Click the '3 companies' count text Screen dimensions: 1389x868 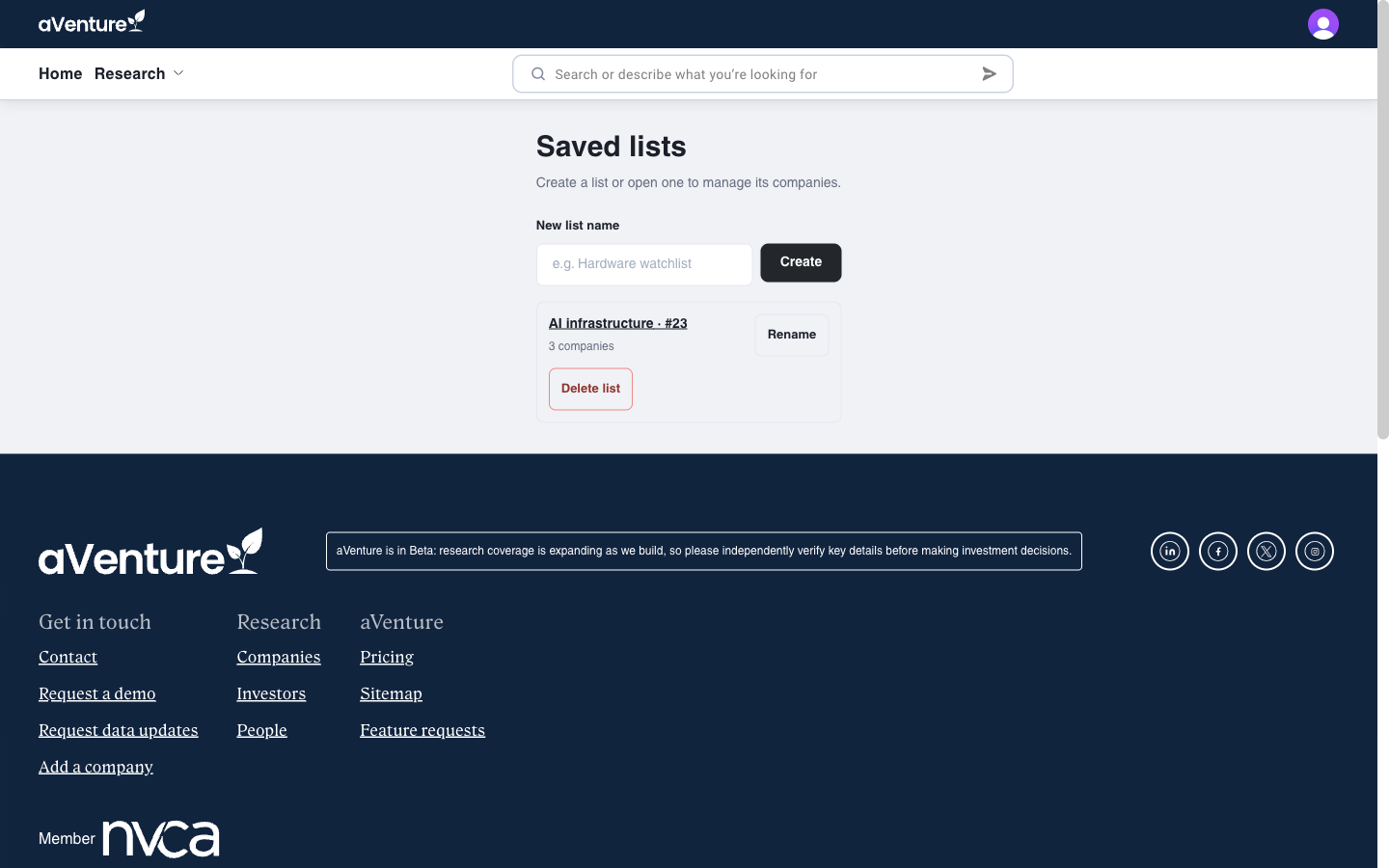581,346
